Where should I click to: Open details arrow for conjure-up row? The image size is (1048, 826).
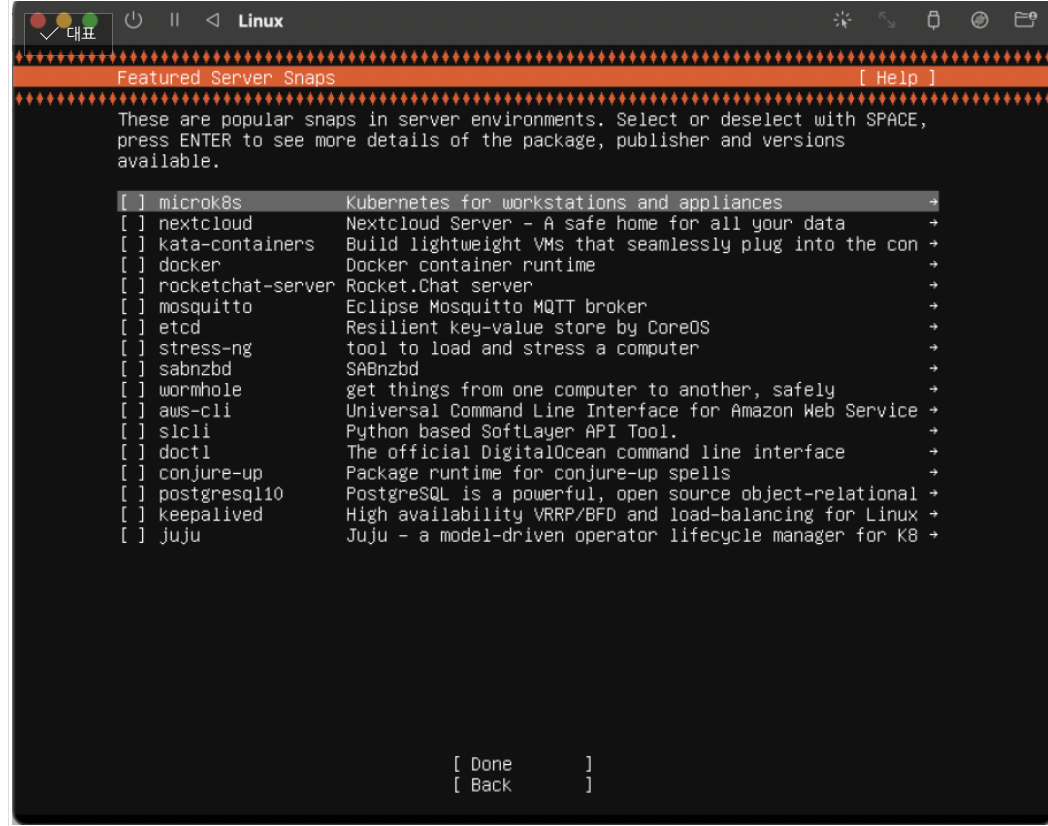(933, 472)
